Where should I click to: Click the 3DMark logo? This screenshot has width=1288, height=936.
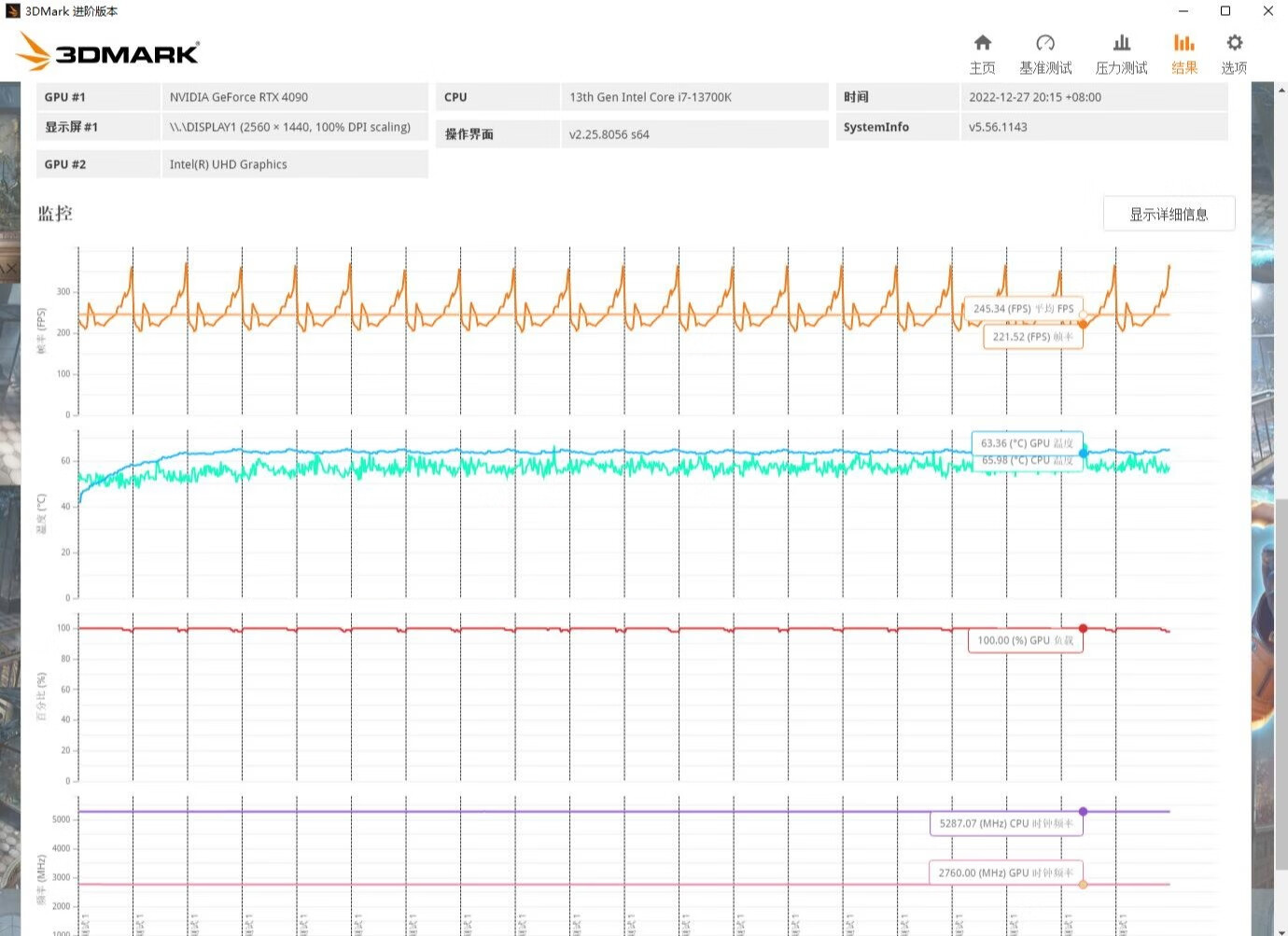(x=108, y=51)
